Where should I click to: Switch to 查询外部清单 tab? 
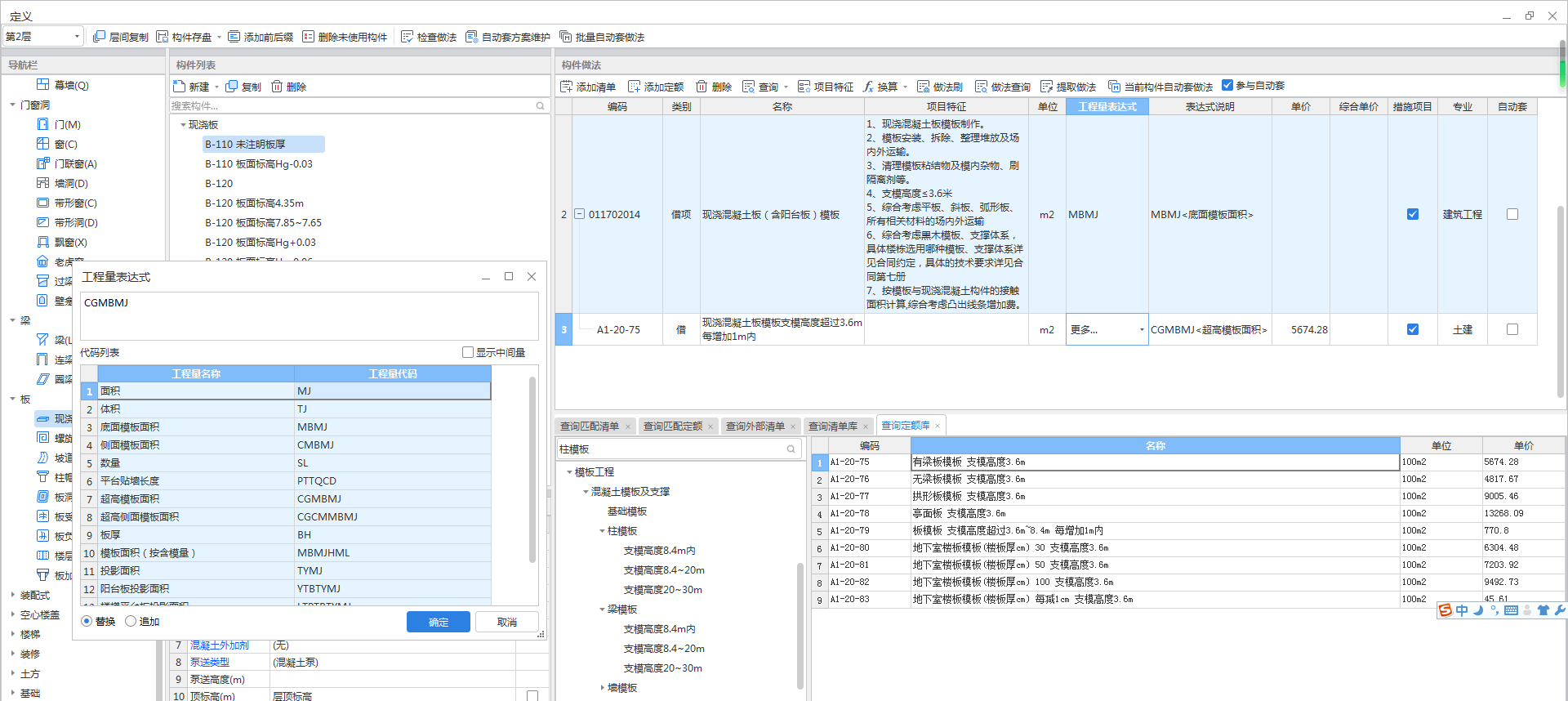click(x=755, y=426)
